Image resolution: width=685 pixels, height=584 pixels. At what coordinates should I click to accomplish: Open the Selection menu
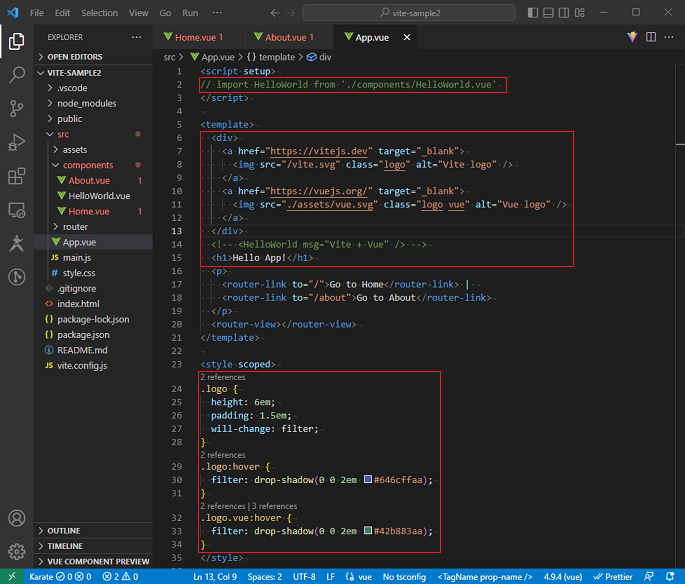(x=99, y=13)
